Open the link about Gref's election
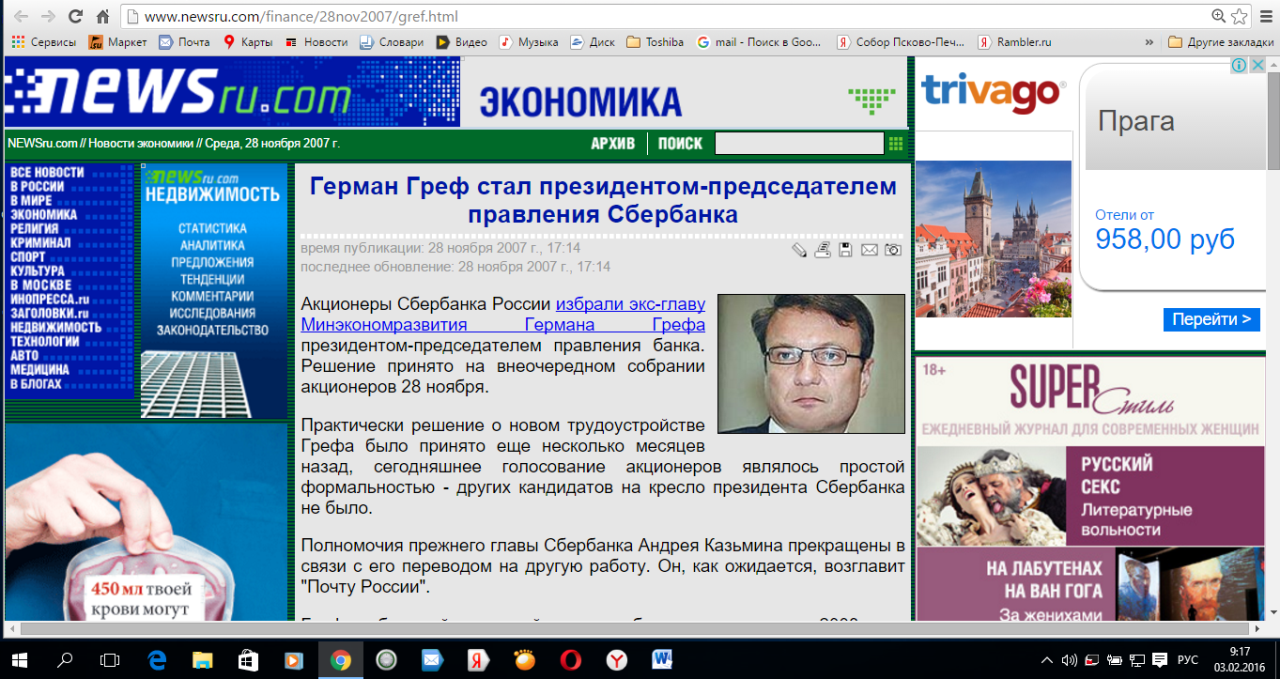 tap(503, 314)
